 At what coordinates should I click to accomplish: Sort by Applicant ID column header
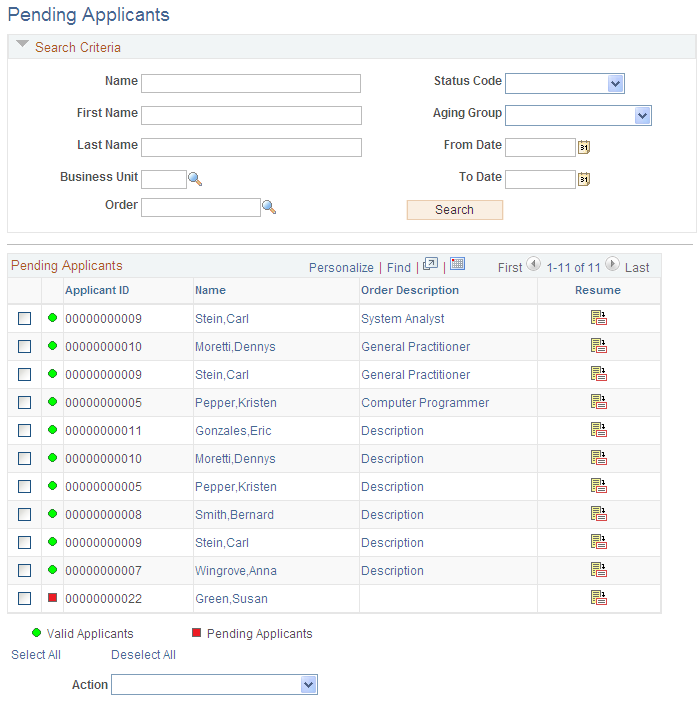[97, 290]
